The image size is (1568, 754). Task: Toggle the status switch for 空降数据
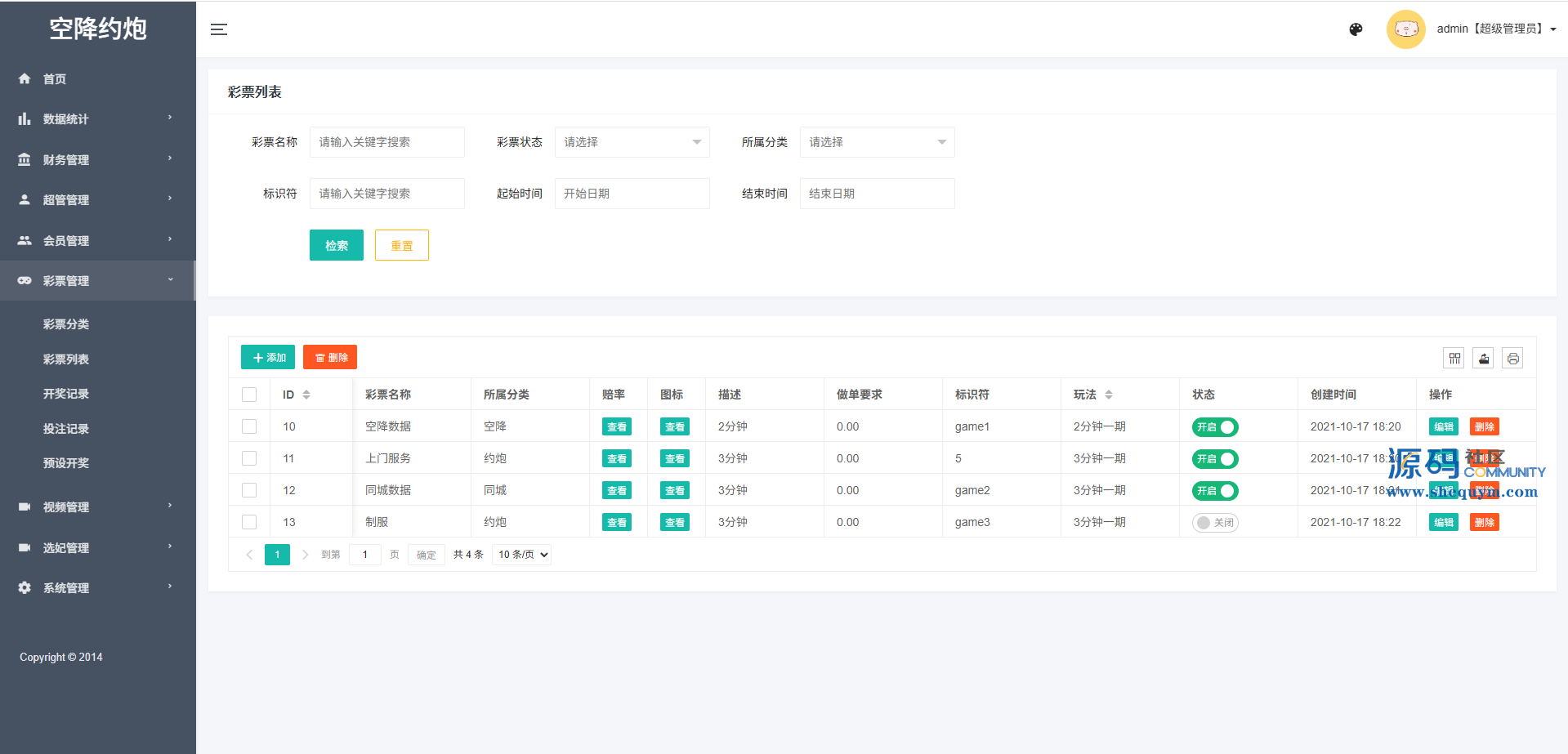(x=1215, y=427)
